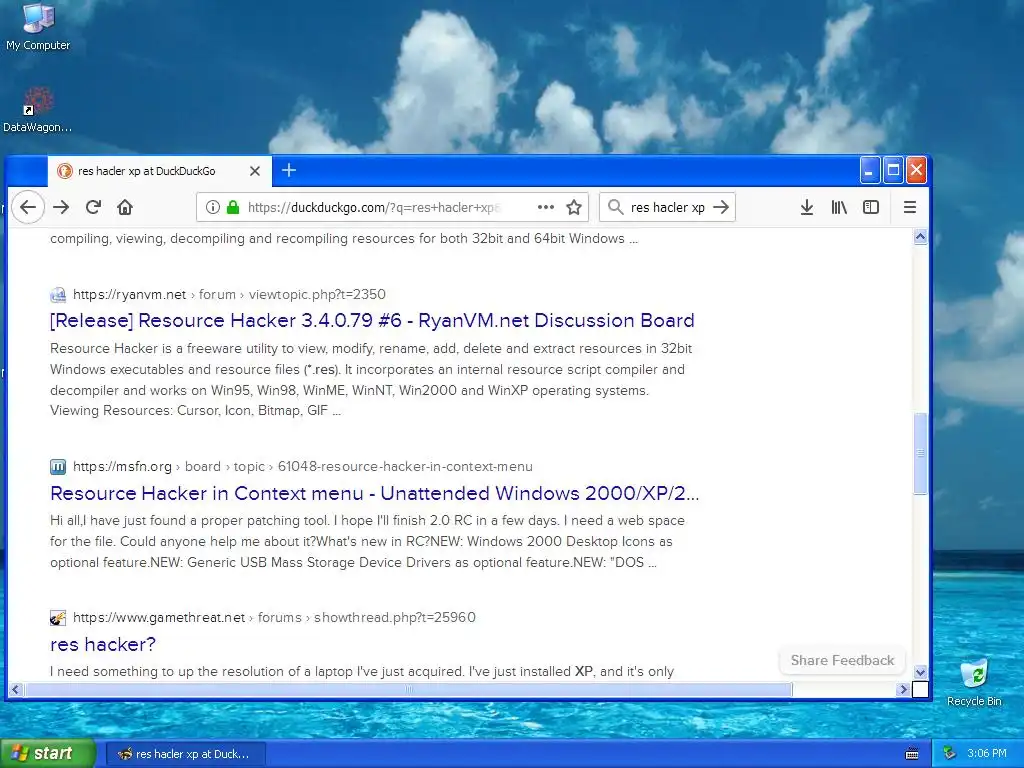The width and height of the screenshot is (1024, 768).
Task: Open RyanVM Resource Hacker 3.4.0.79 result
Action: click(372, 321)
